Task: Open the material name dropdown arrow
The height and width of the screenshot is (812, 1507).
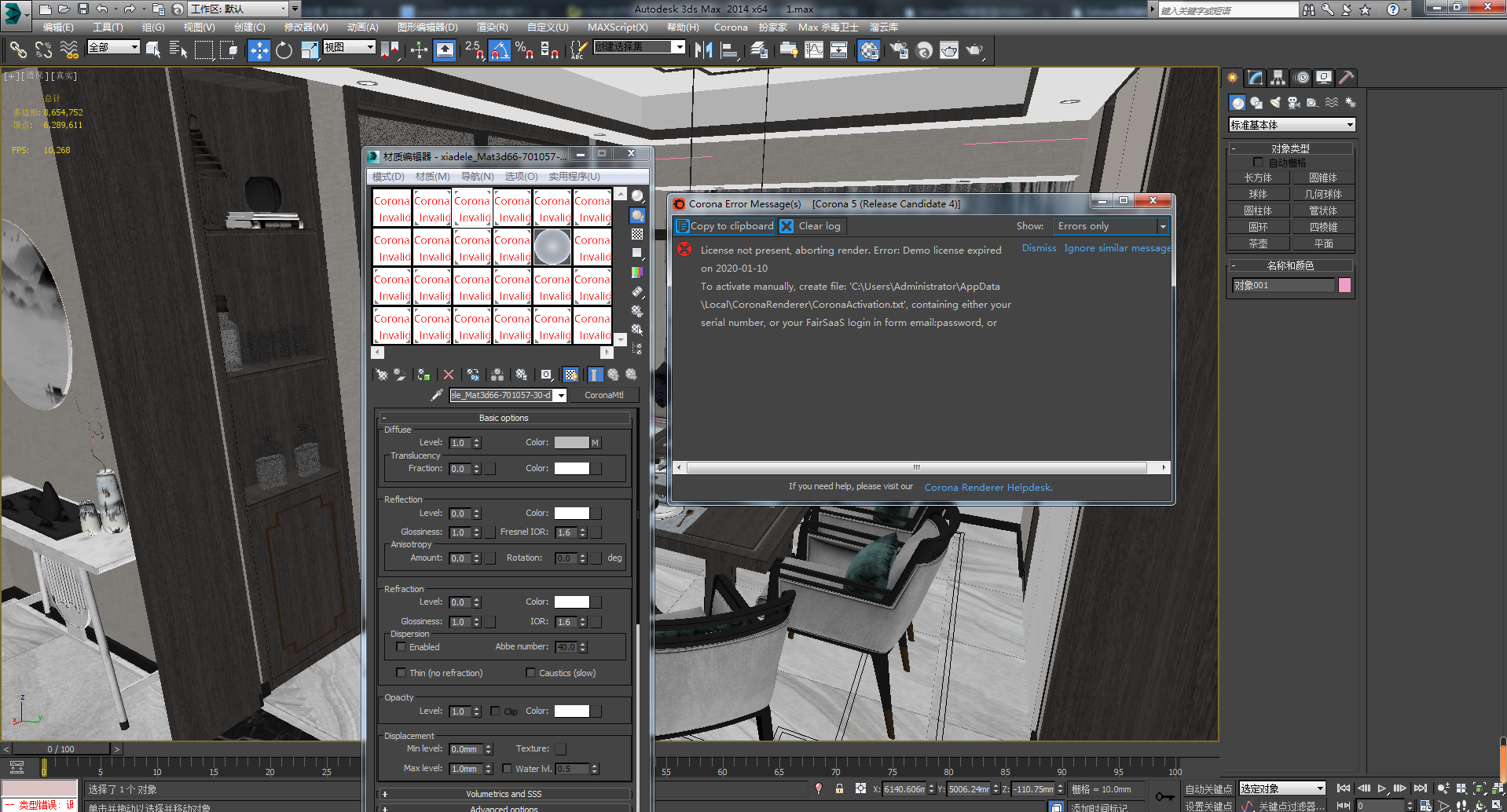Action: pyautogui.click(x=561, y=396)
